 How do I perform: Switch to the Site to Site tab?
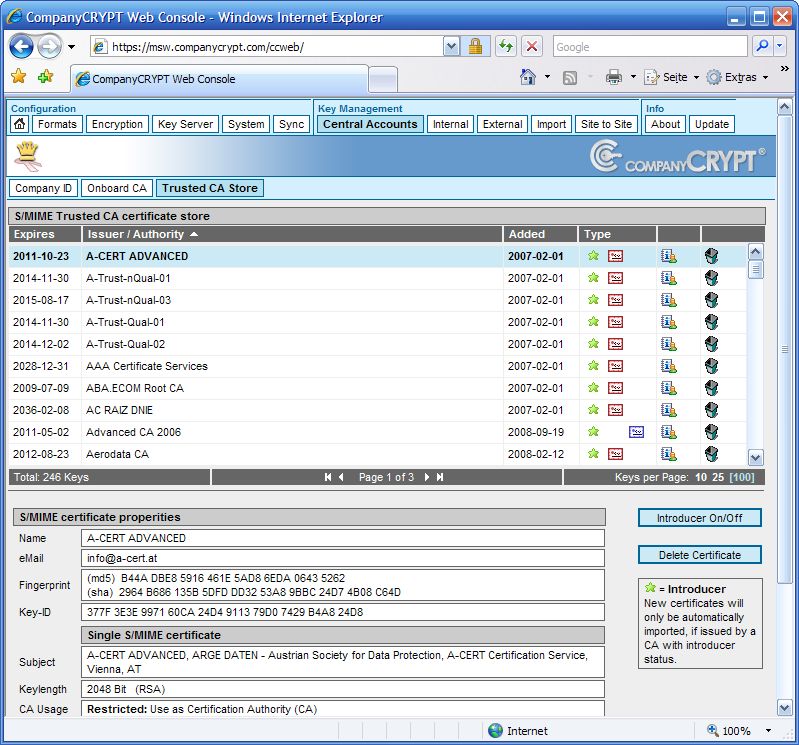606,124
